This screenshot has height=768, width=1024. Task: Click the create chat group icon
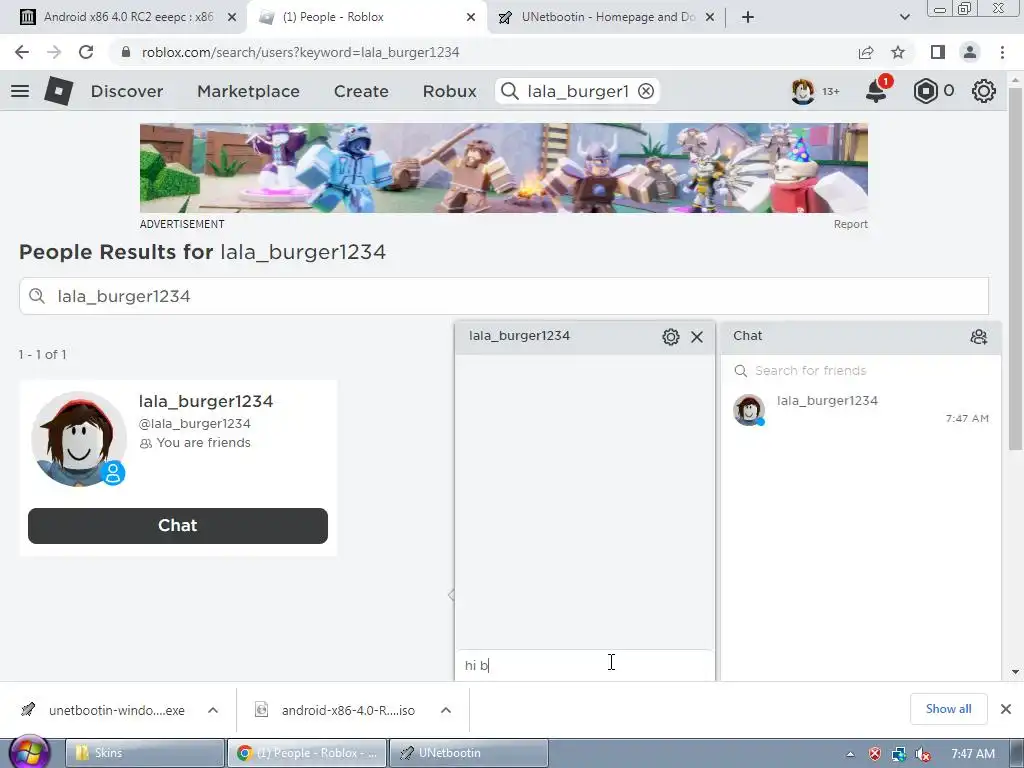click(x=978, y=337)
